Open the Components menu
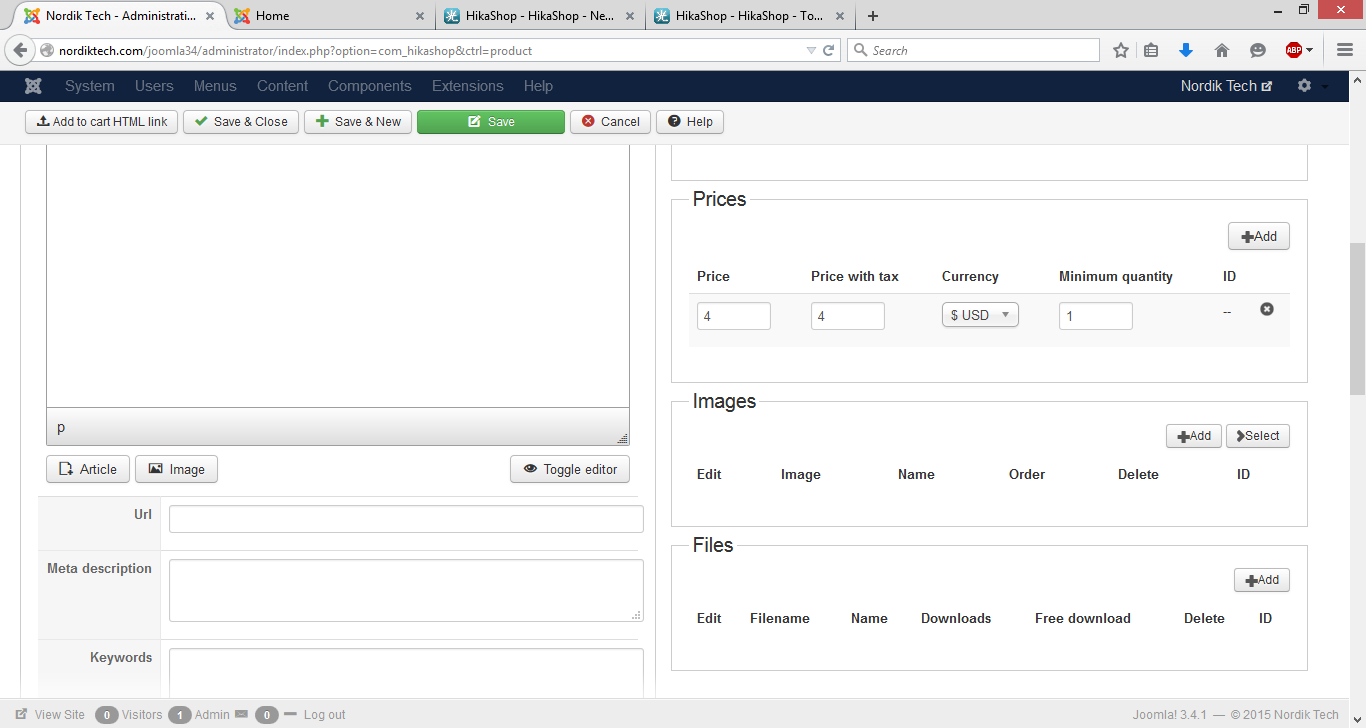1366x728 pixels. pyautogui.click(x=370, y=86)
